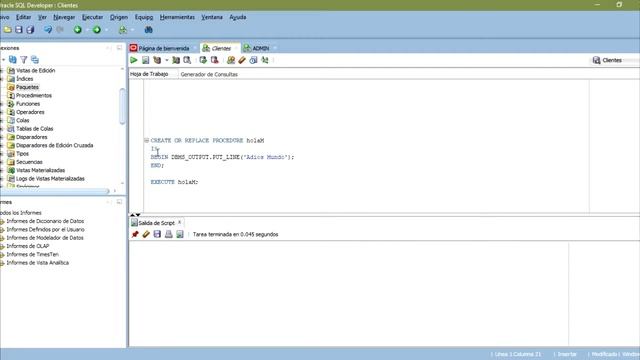Switch to Página de bienvenida tab
The height and width of the screenshot is (360, 640).
point(164,48)
